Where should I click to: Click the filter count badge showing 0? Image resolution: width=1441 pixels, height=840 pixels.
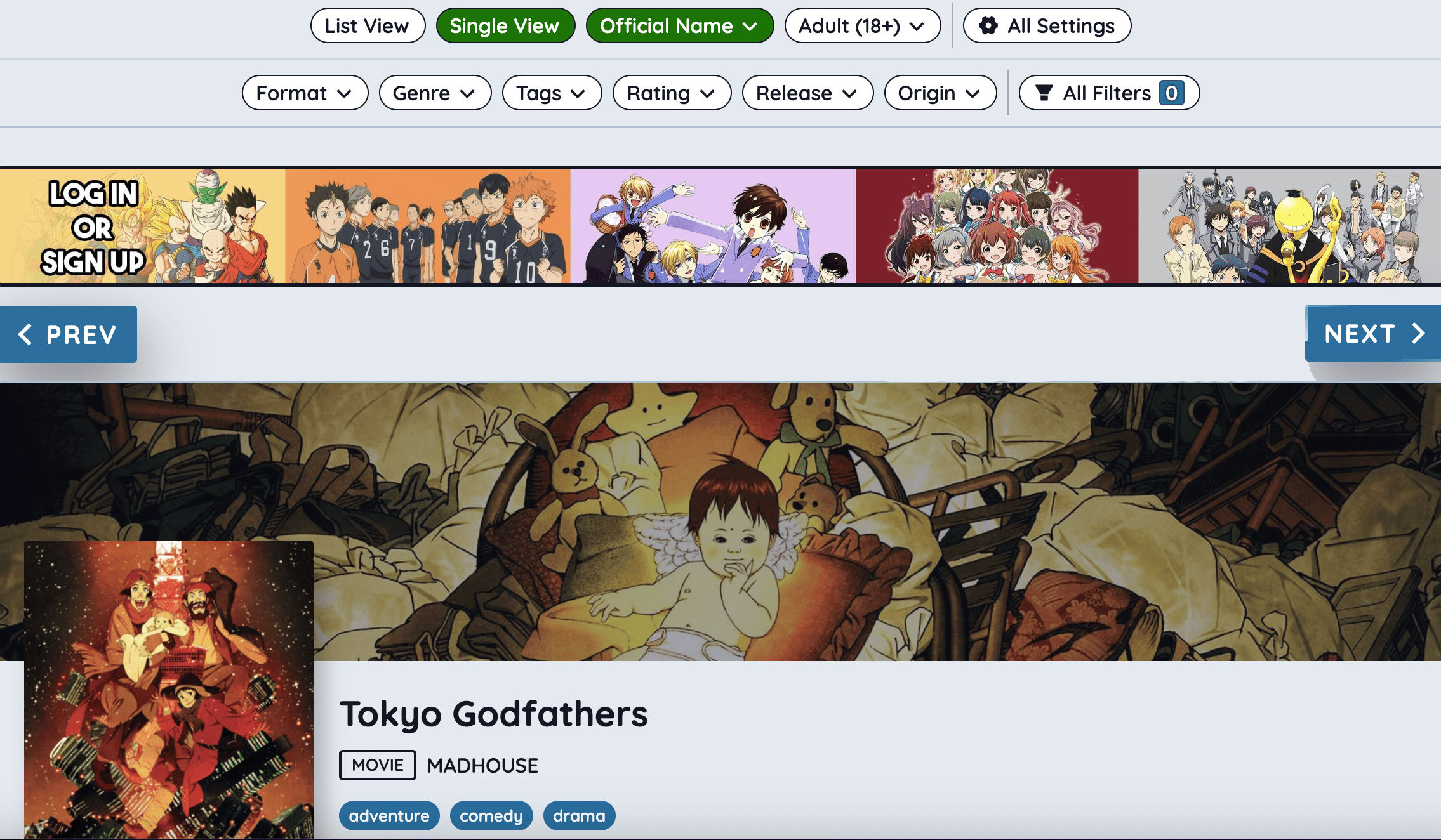click(1171, 93)
